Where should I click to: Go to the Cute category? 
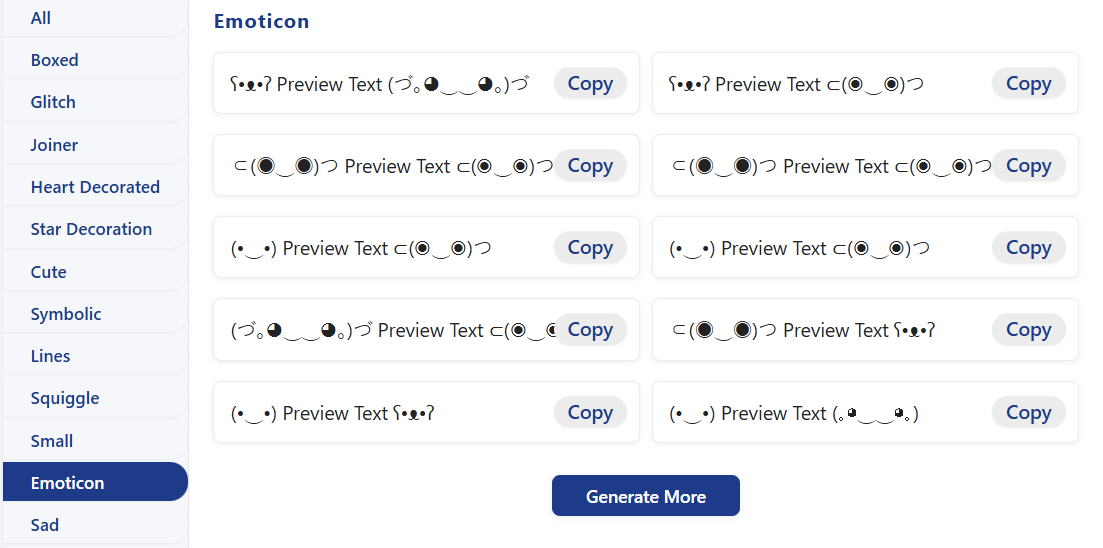tap(95, 272)
